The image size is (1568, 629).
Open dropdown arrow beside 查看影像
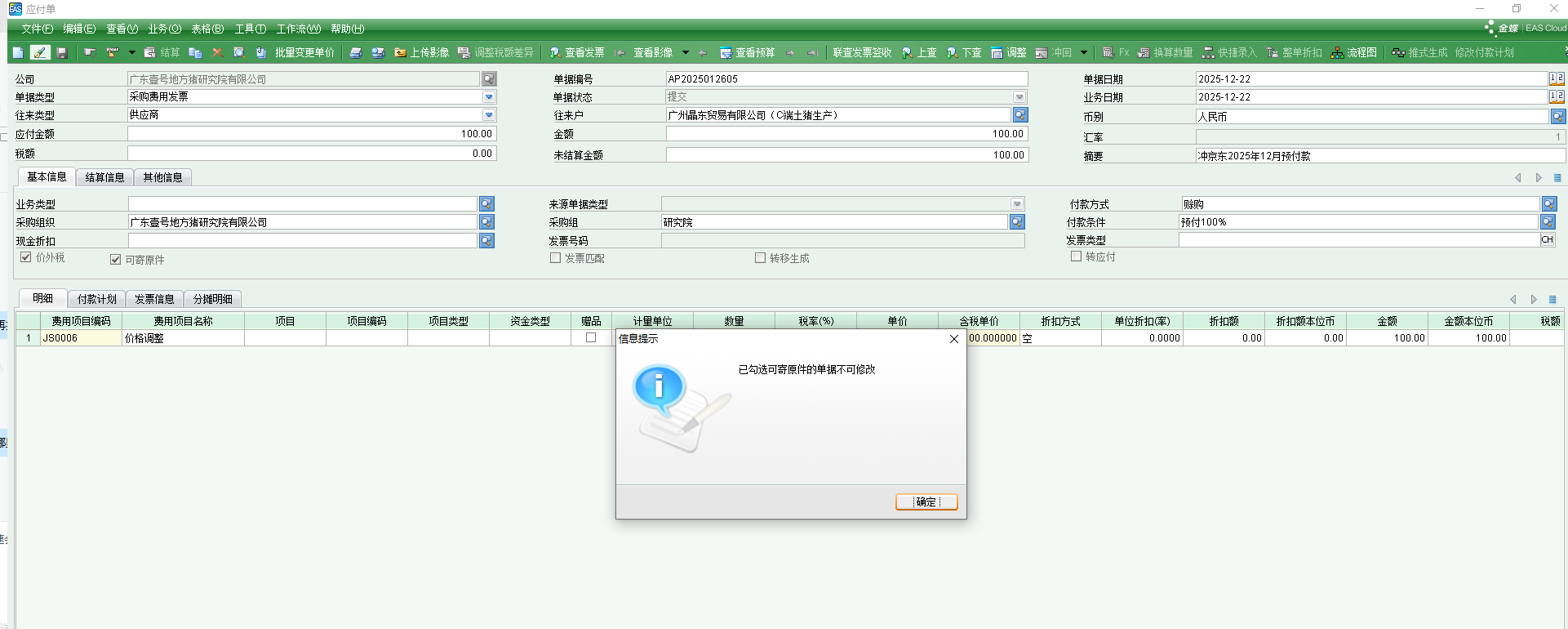coord(685,52)
